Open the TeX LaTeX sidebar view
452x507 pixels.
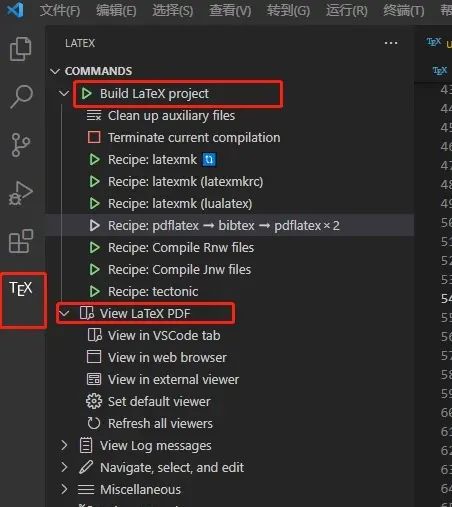21,288
